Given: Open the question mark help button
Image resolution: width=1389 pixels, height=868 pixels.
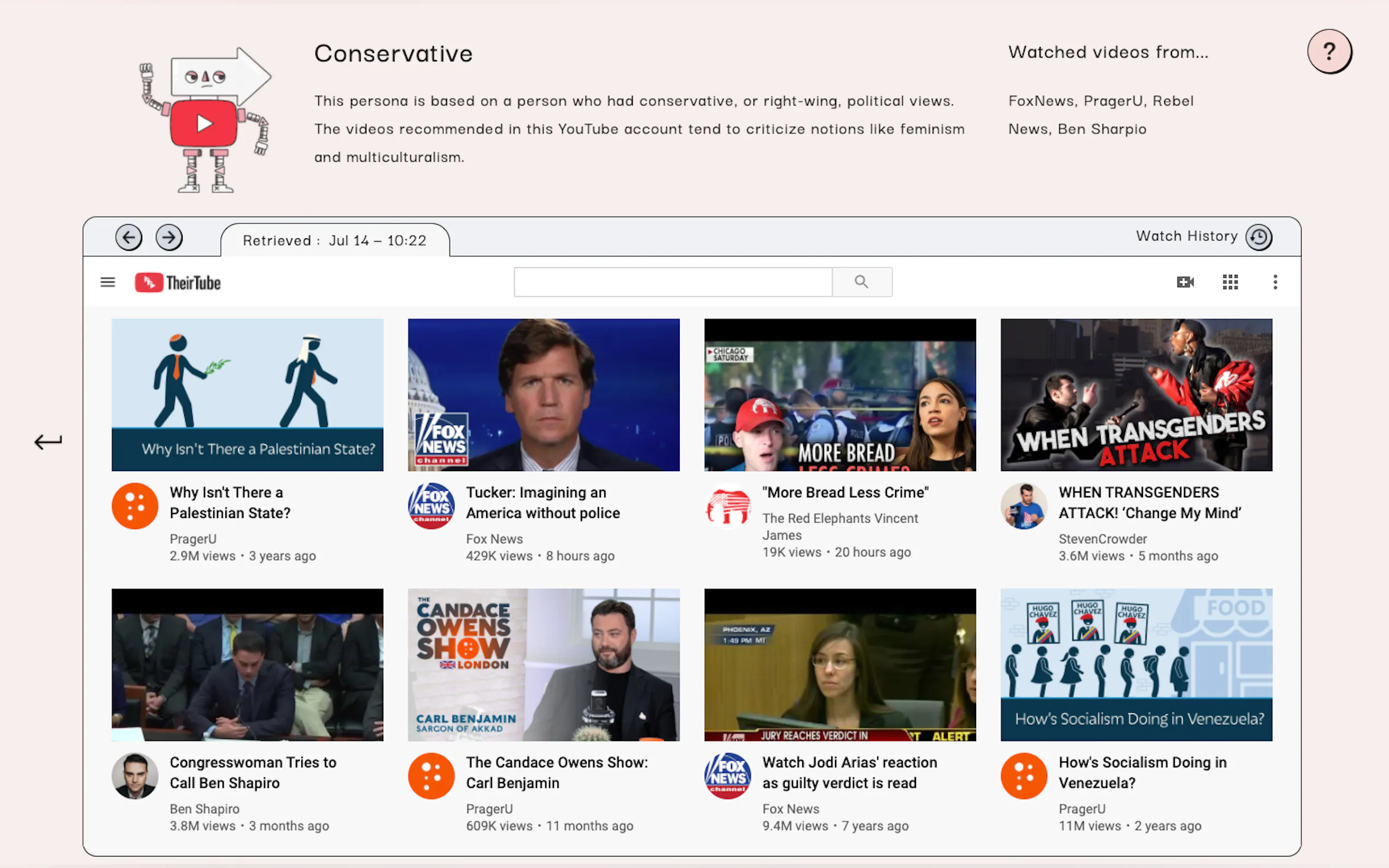Looking at the screenshot, I should point(1329,52).
